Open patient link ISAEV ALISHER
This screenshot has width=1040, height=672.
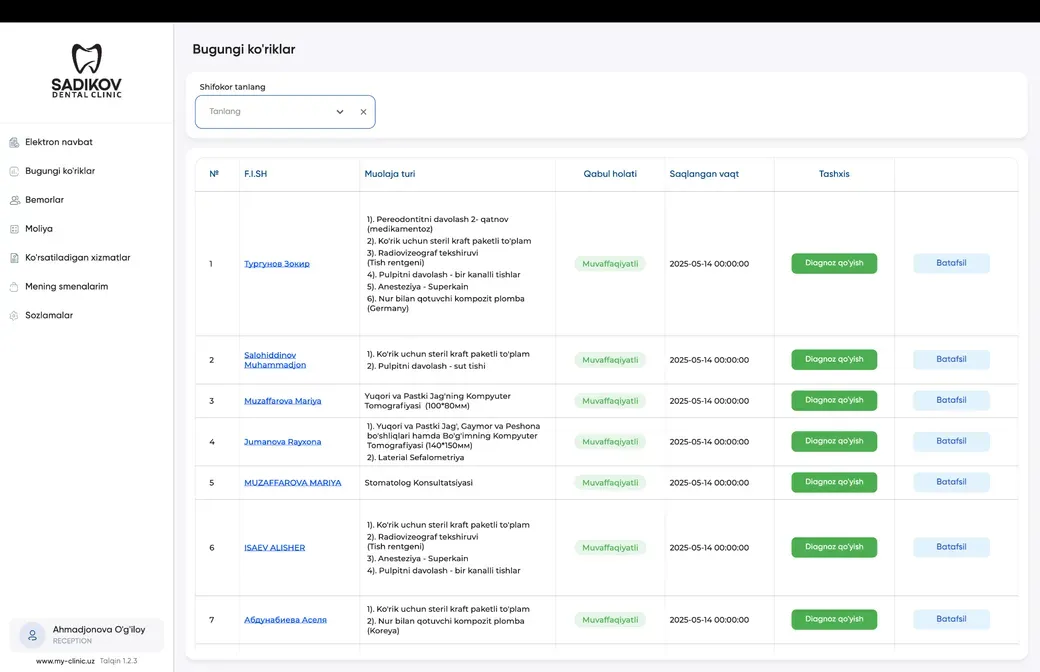(x=275, y=548)
